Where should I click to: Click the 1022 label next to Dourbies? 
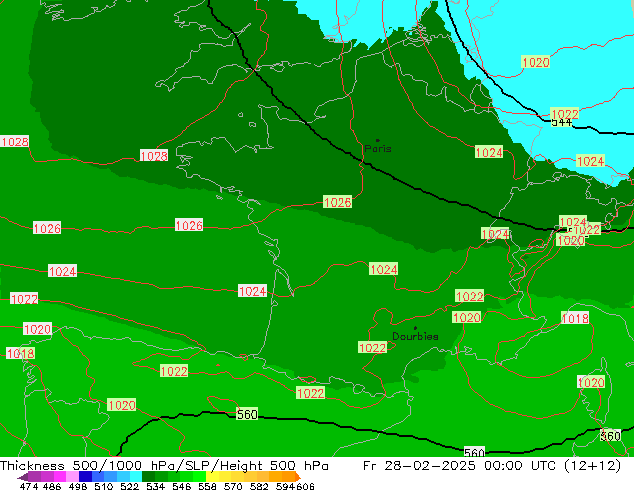pyautogui.click(x=372, y=347)
